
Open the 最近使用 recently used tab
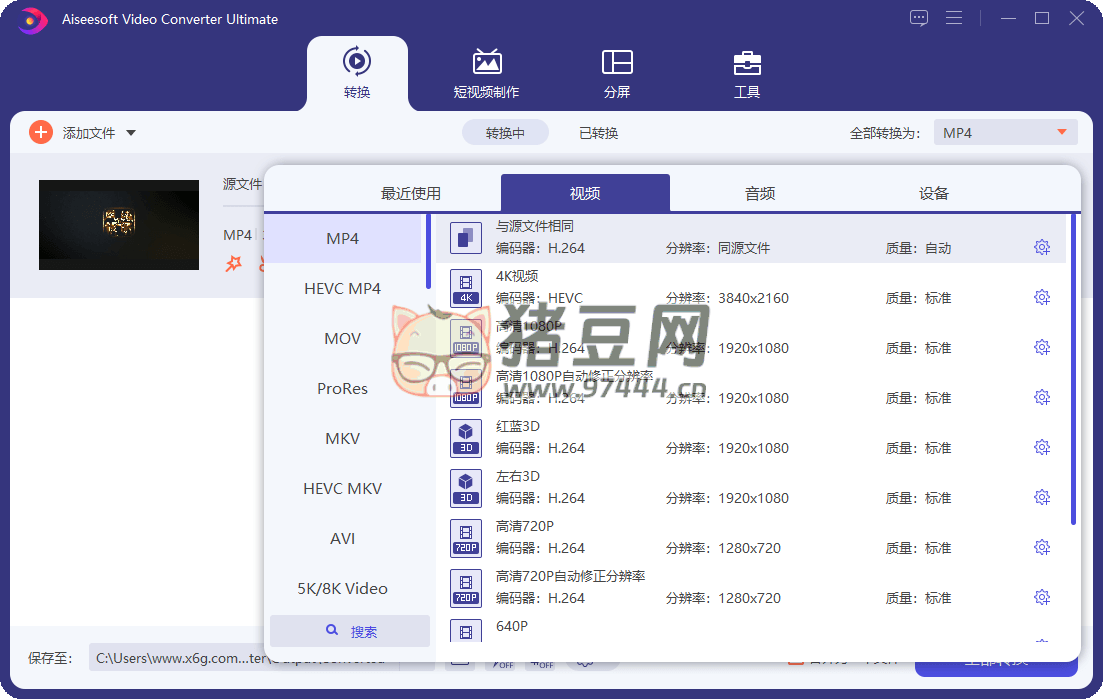(x=410, y=194)
